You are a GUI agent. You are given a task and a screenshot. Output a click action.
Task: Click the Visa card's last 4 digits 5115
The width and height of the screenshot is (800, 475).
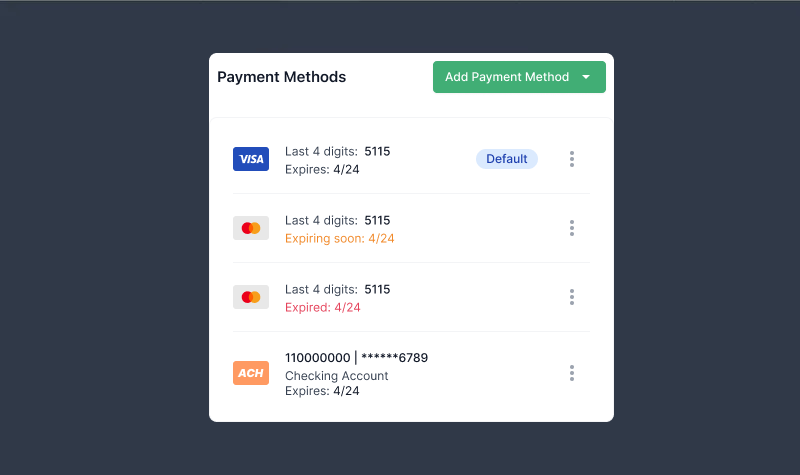coord(377,152)
